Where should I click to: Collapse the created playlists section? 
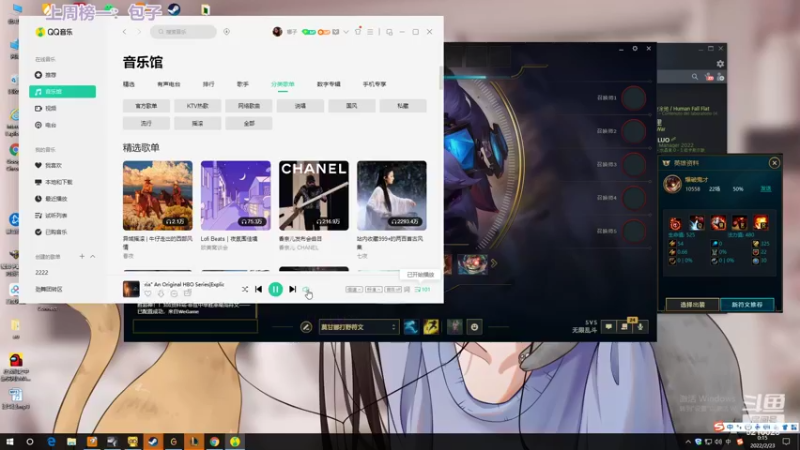coord(92,256)
